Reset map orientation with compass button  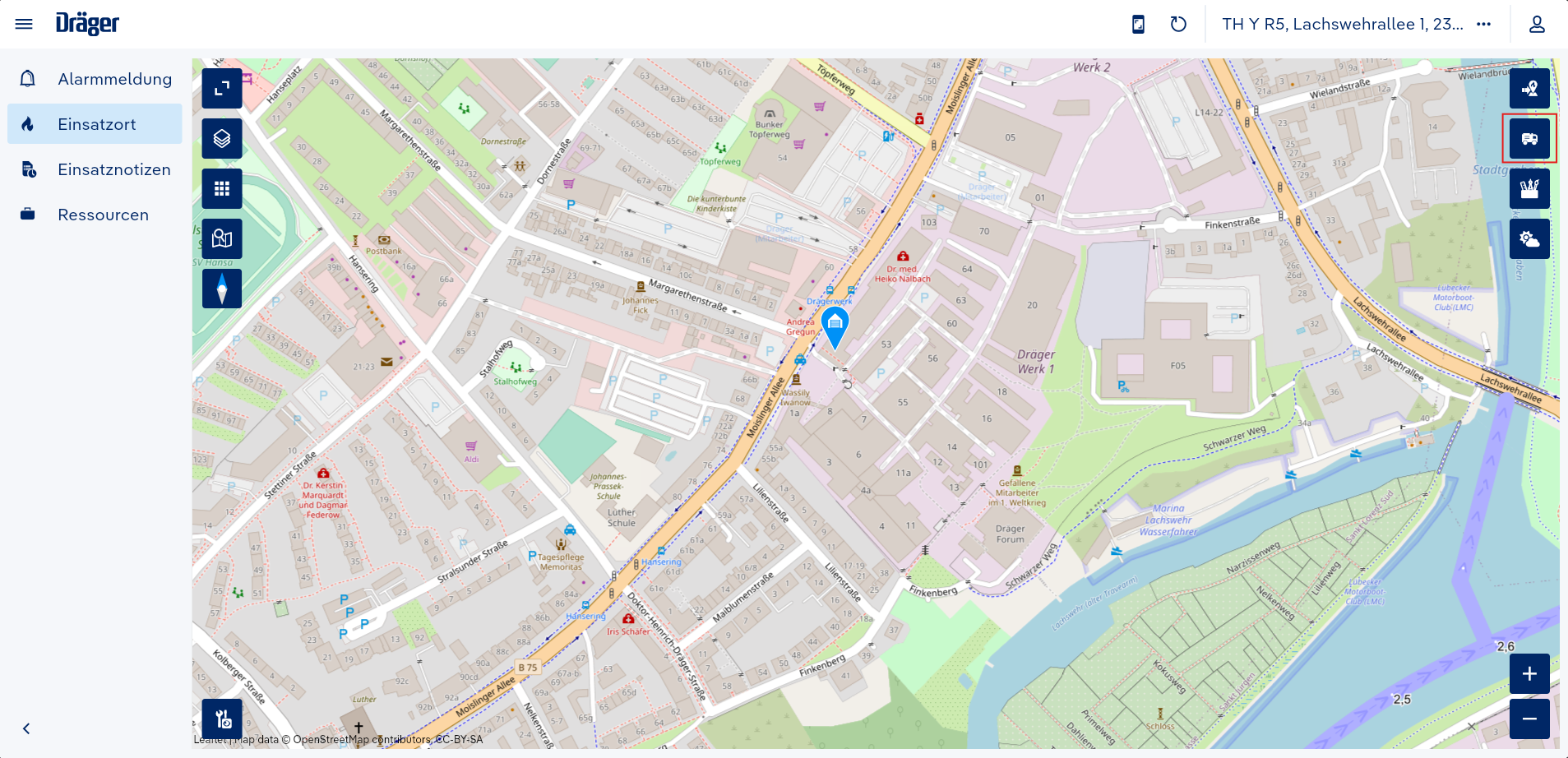pos(222,289)
